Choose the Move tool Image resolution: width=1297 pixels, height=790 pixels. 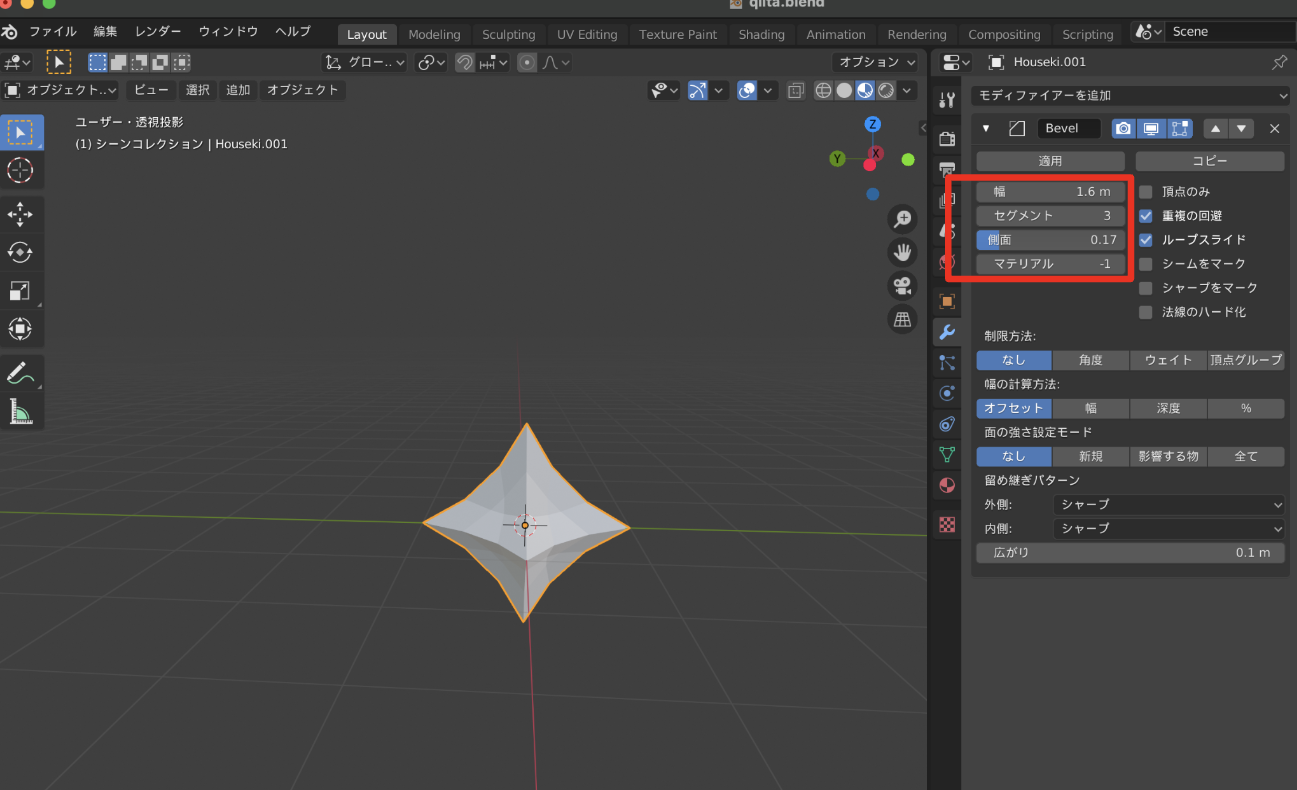[x=21, y=214]
